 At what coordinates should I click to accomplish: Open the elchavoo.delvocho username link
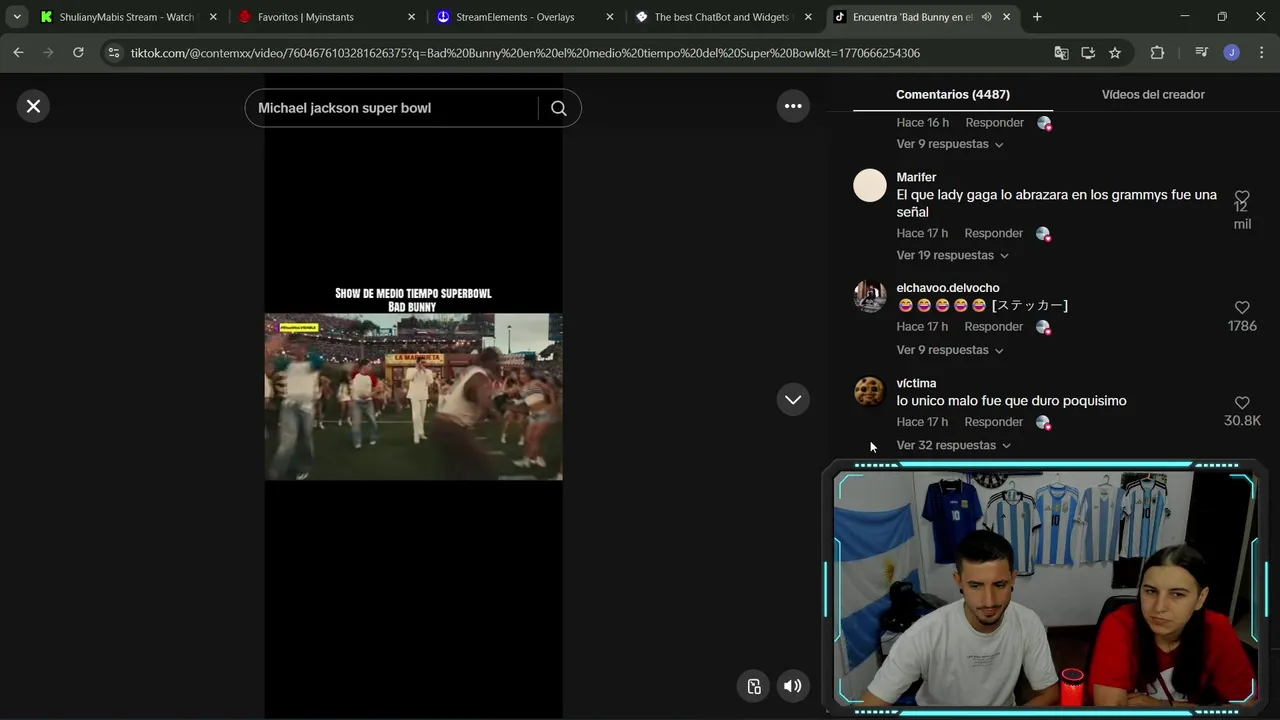point(948,288)
